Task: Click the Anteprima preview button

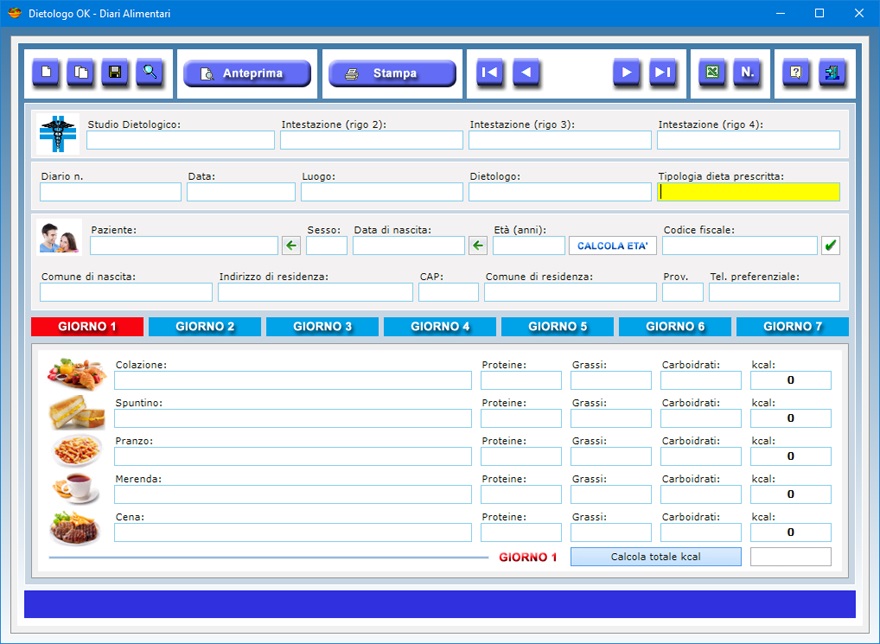Action: [247, 73]
